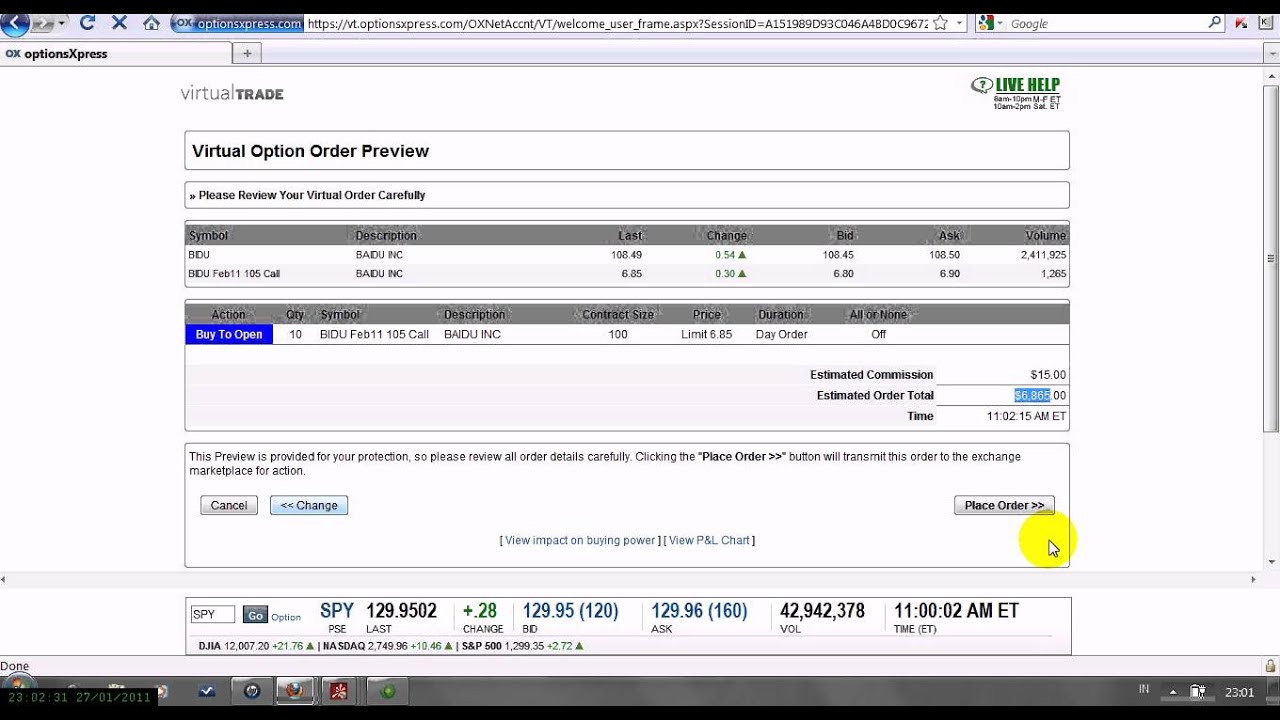Click the DJIA 12,007.20 index readout
This screenshot has width=1280, height=720.
[x=256, y=647]
